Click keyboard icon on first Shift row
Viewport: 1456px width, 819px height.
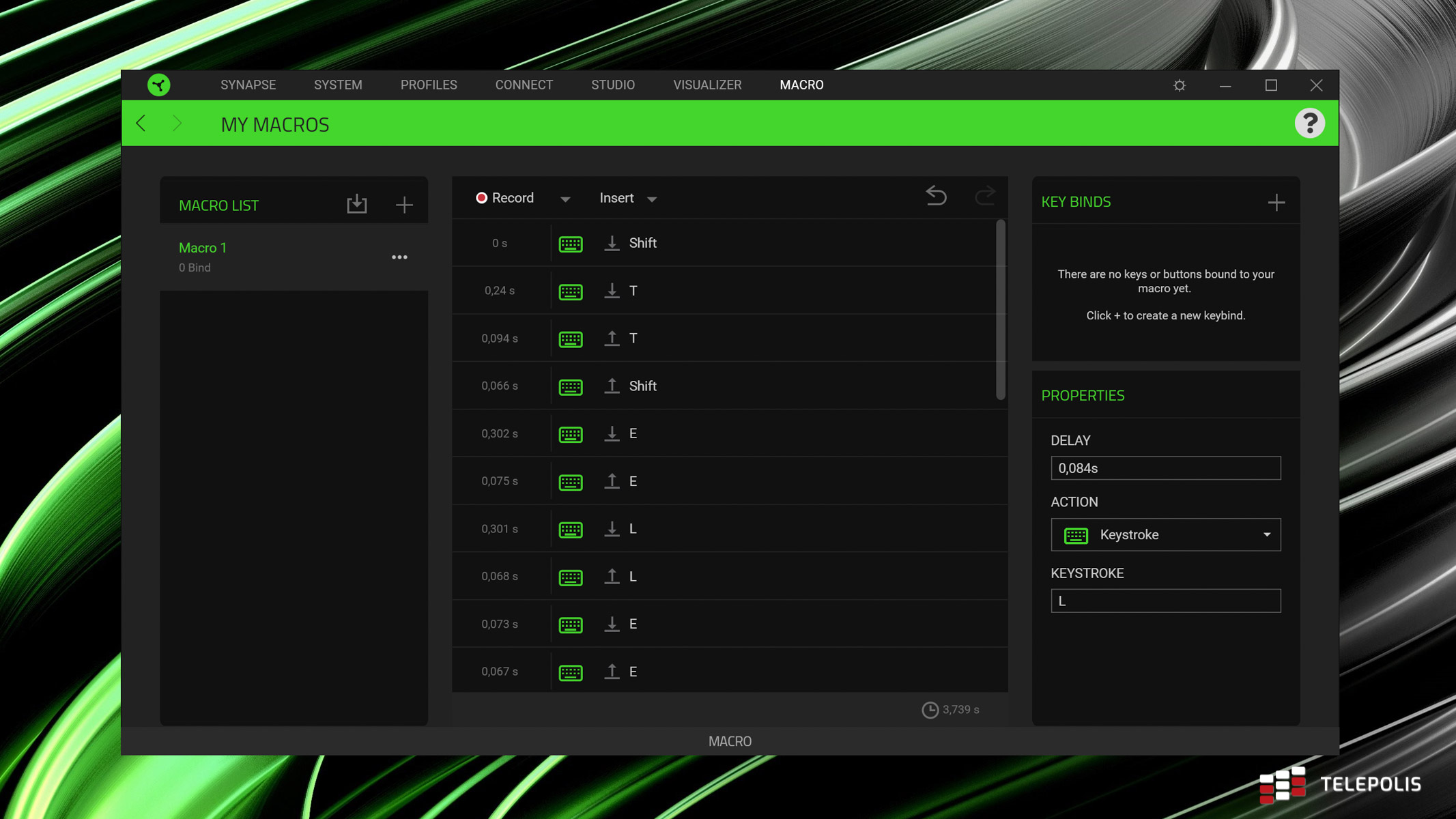[x=570, y=244]
